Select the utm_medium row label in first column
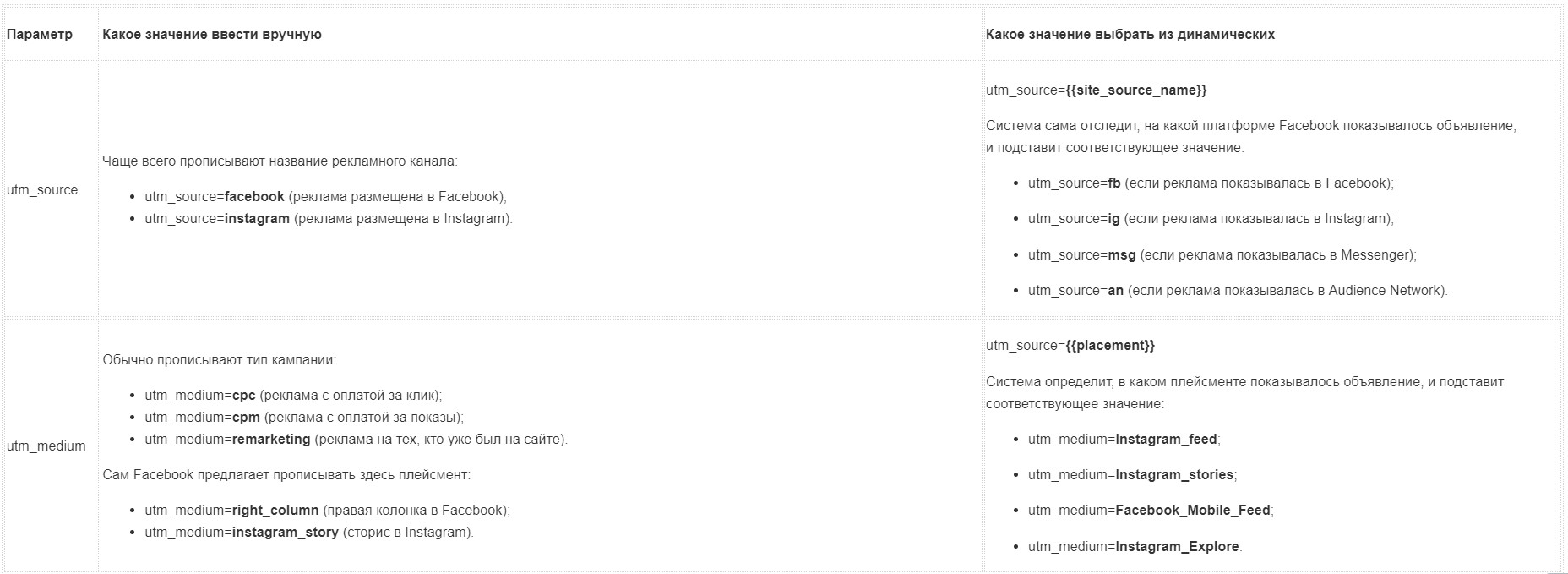This screenshot has width=1568, height=574. point(46,446)
